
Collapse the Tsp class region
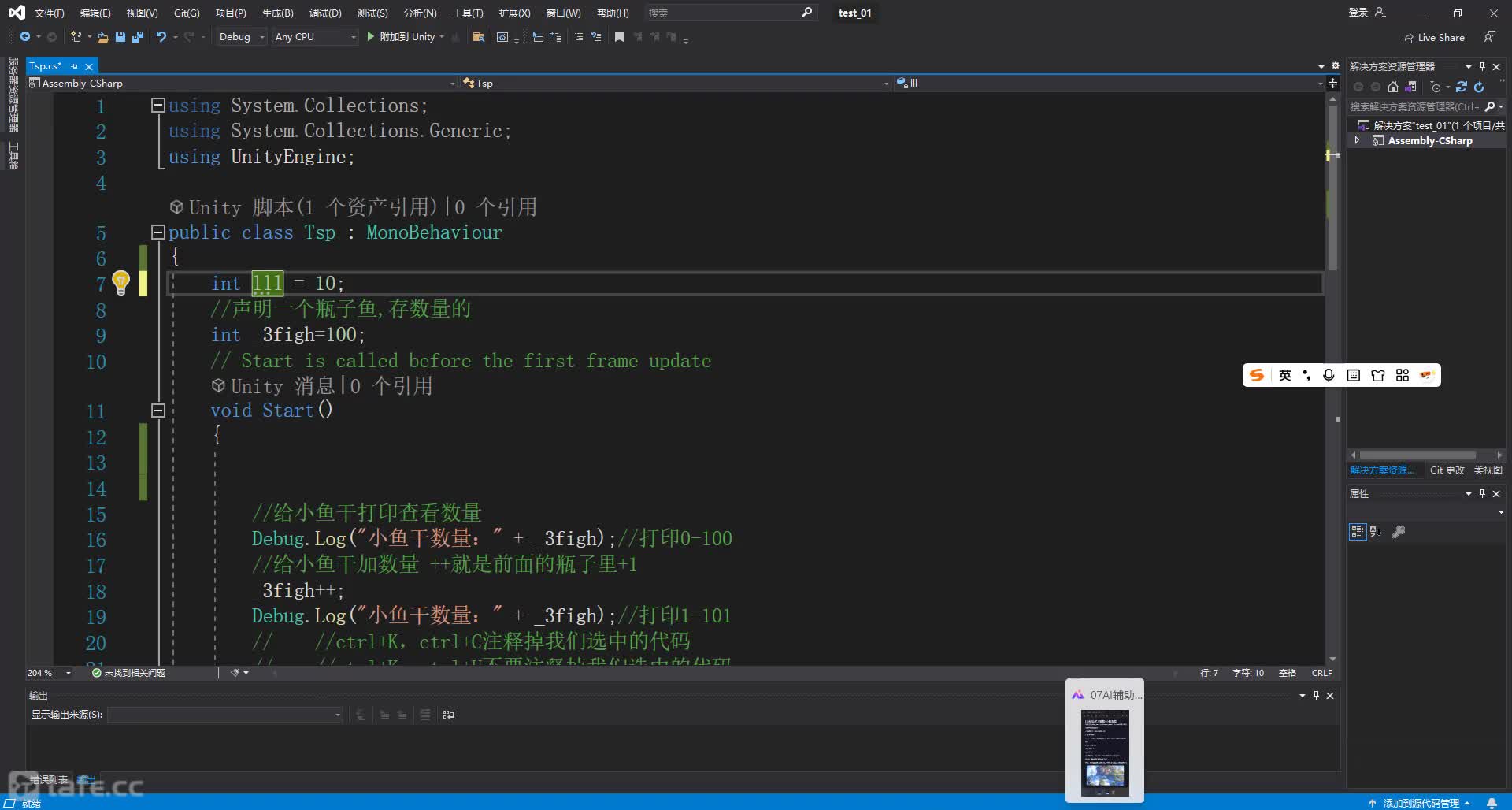[157, 232]
